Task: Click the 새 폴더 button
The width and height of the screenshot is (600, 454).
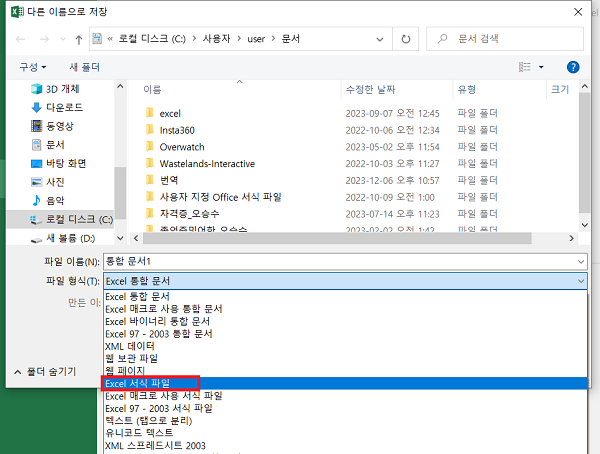Action: pos(84,67)
